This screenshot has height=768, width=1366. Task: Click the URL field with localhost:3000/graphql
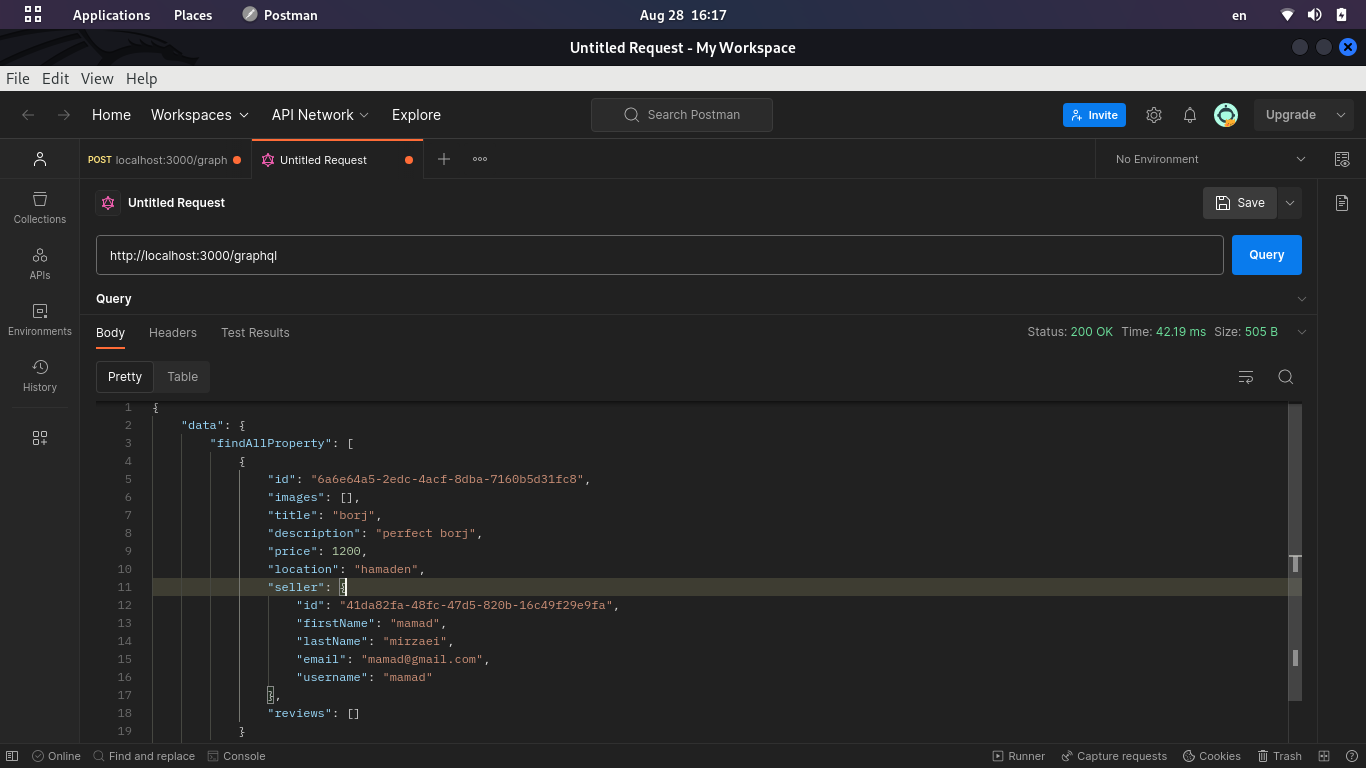click(x=660, y=255)
